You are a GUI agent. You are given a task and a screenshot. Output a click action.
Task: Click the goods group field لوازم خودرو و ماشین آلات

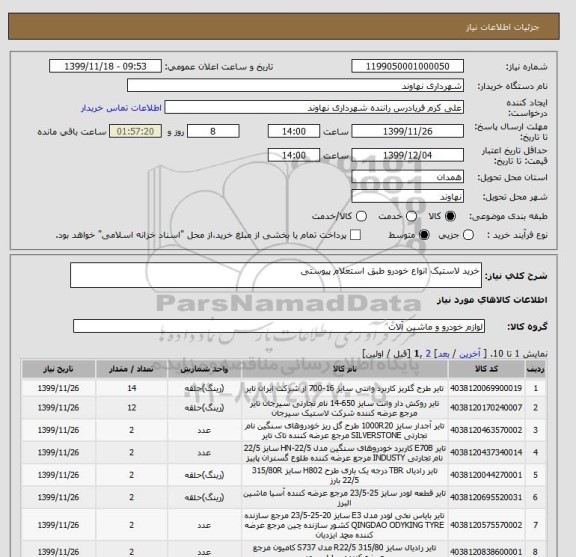[x=279, y=326]
